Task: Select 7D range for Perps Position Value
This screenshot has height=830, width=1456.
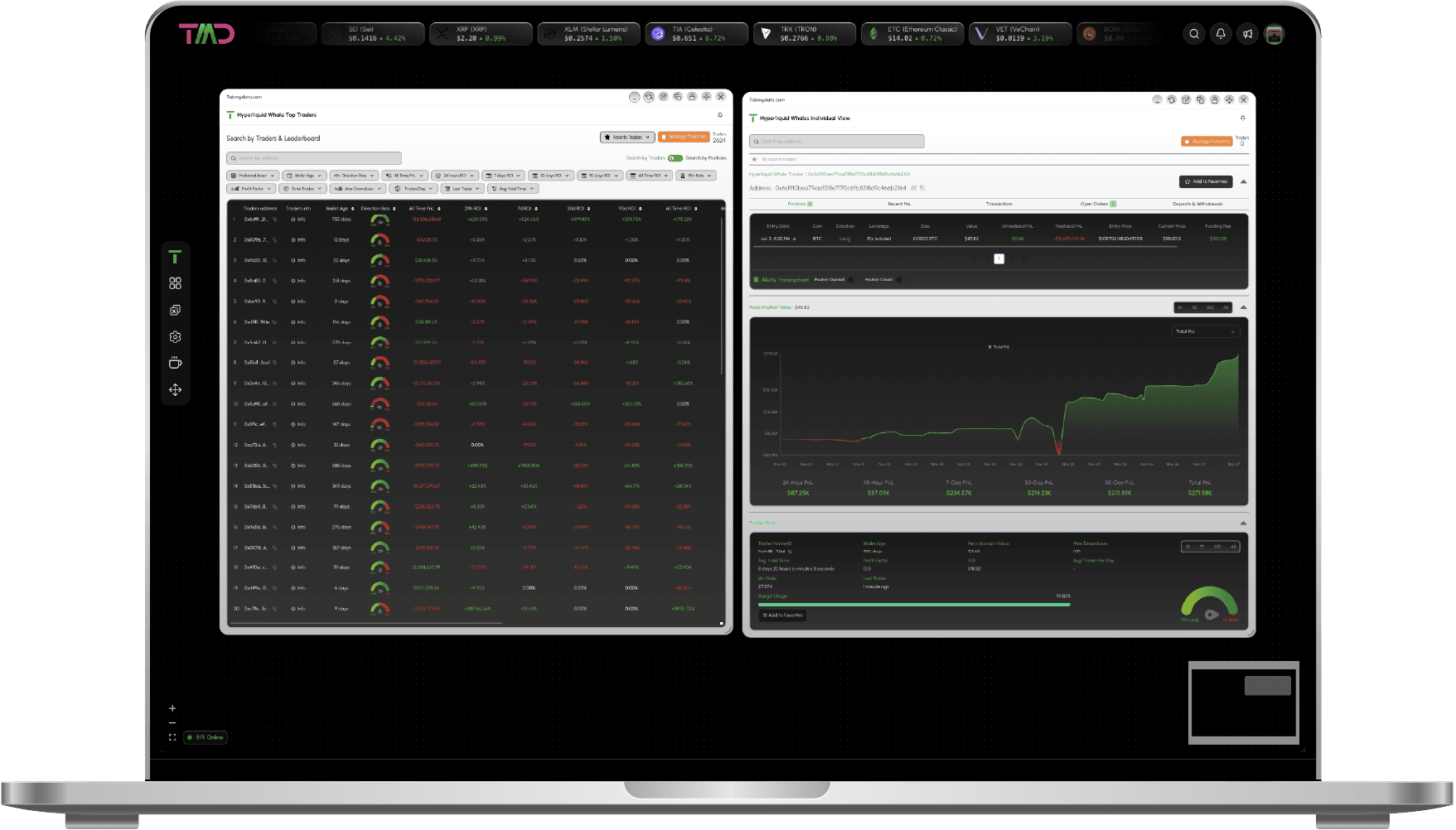Action: pyautogui.click(x=1195, y=307)
